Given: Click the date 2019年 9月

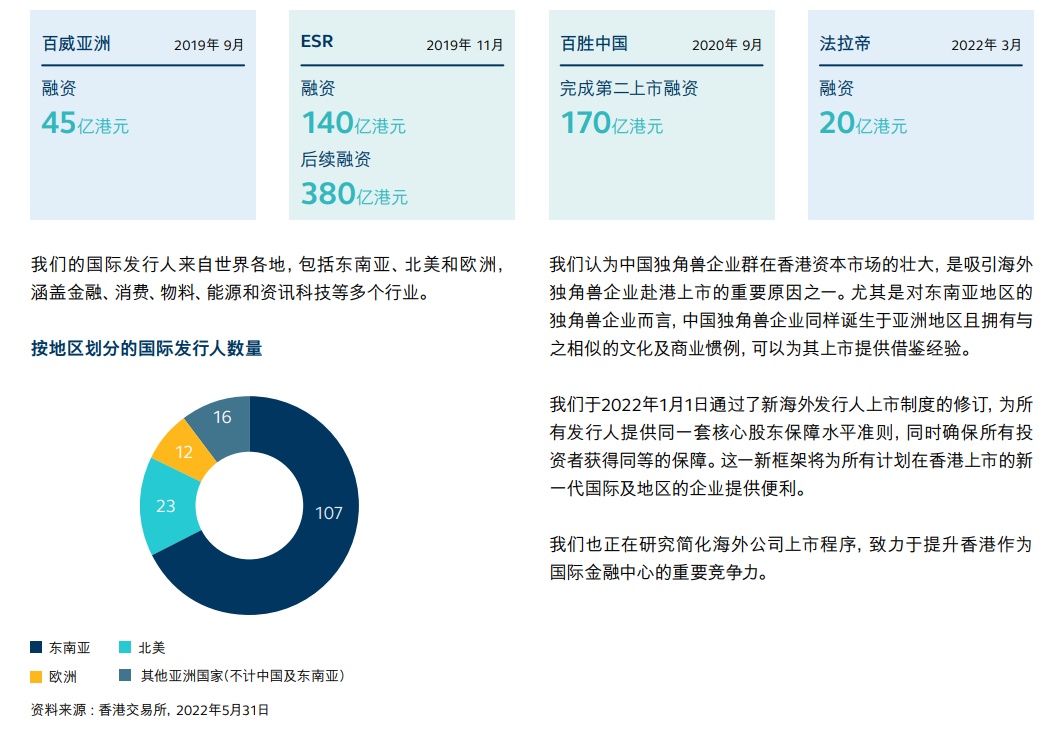Looking at the screenshot, I should 209,45.
